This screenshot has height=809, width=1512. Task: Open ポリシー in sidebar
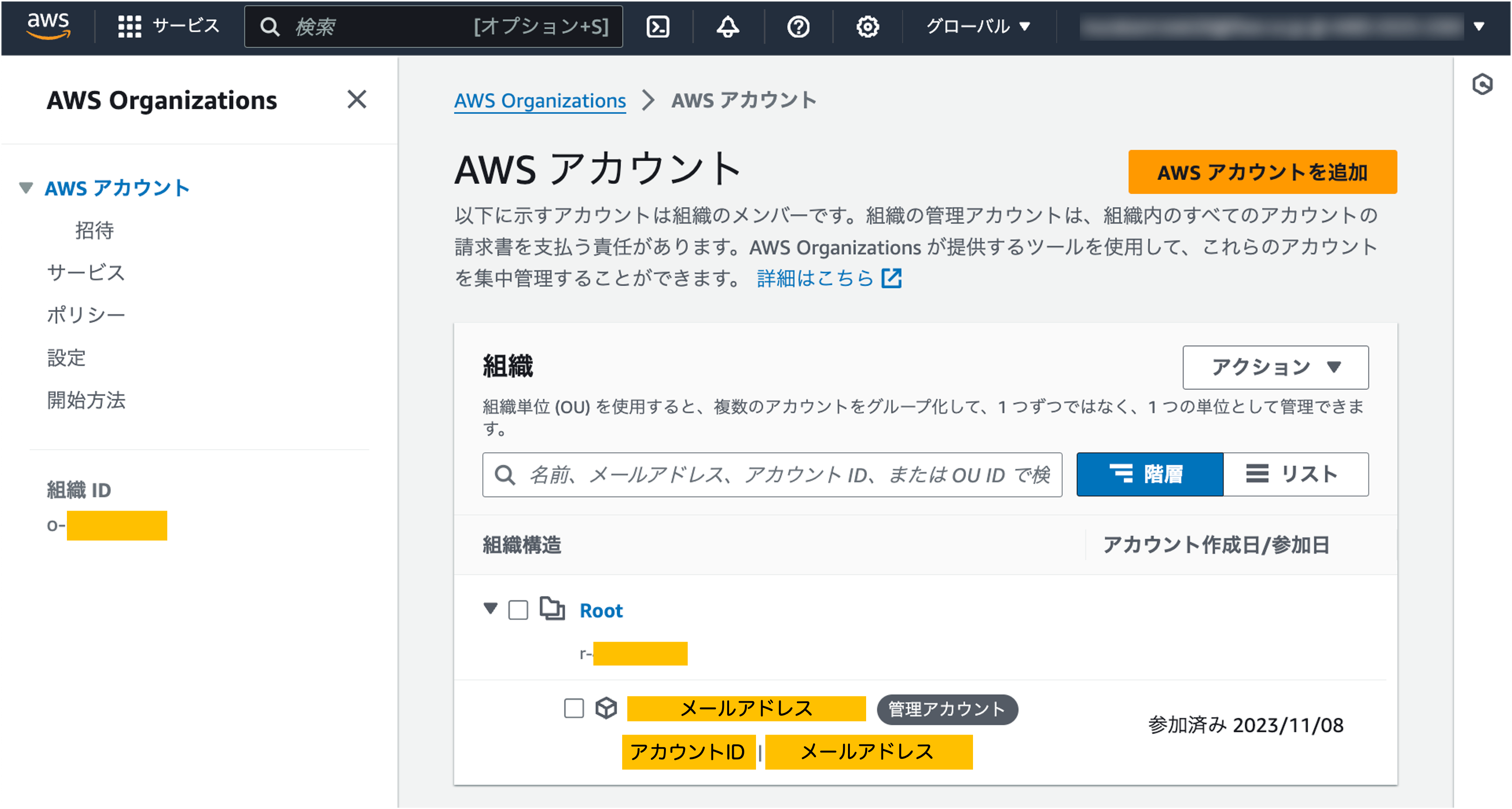click(x=85, y=315)
